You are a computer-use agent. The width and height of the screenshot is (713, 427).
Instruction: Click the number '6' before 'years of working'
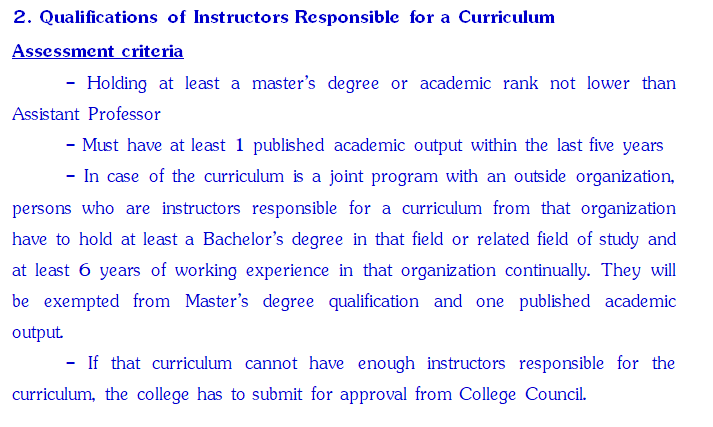[x=85, y=271]
